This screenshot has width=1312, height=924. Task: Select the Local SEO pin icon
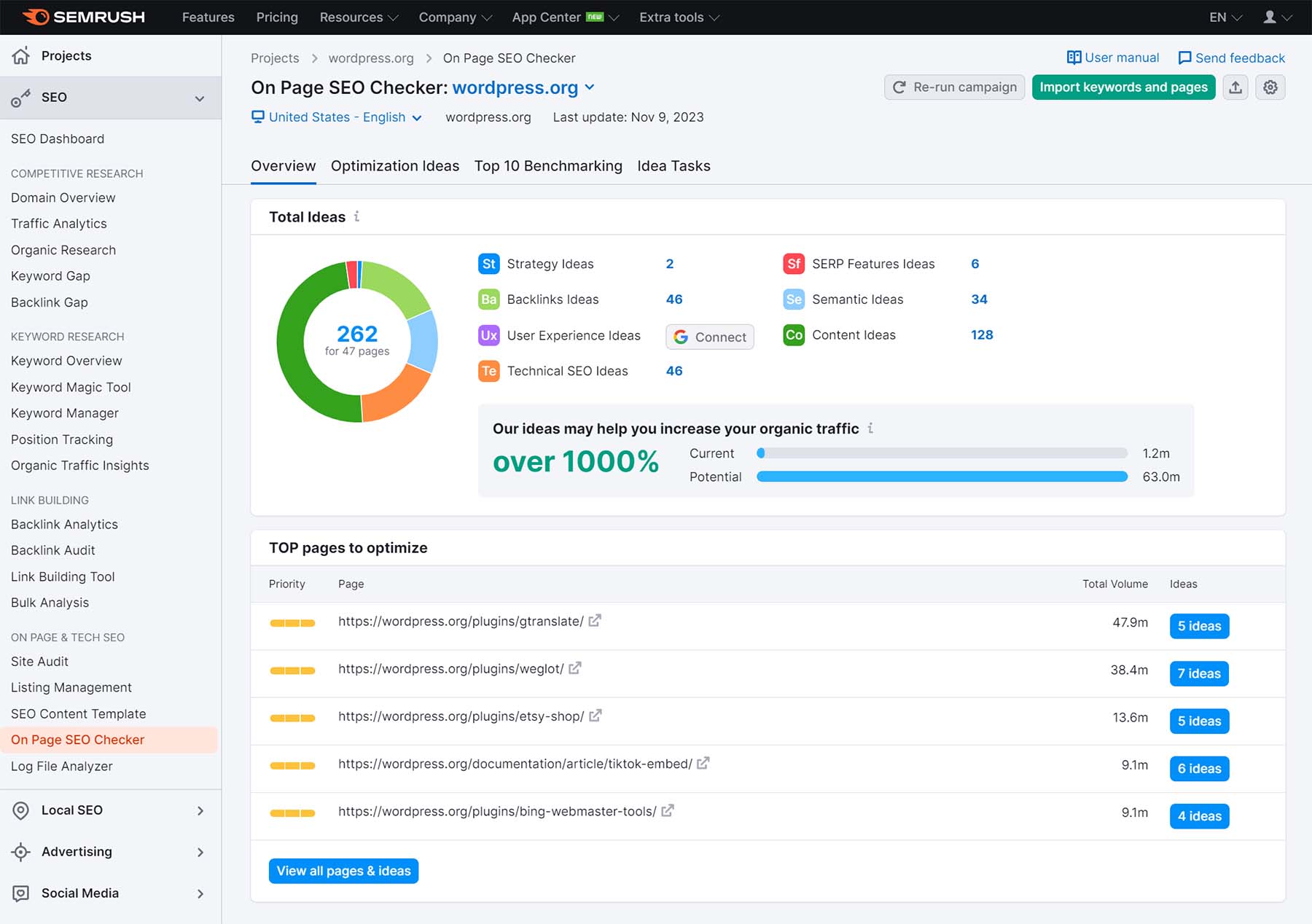coord(20,810)
